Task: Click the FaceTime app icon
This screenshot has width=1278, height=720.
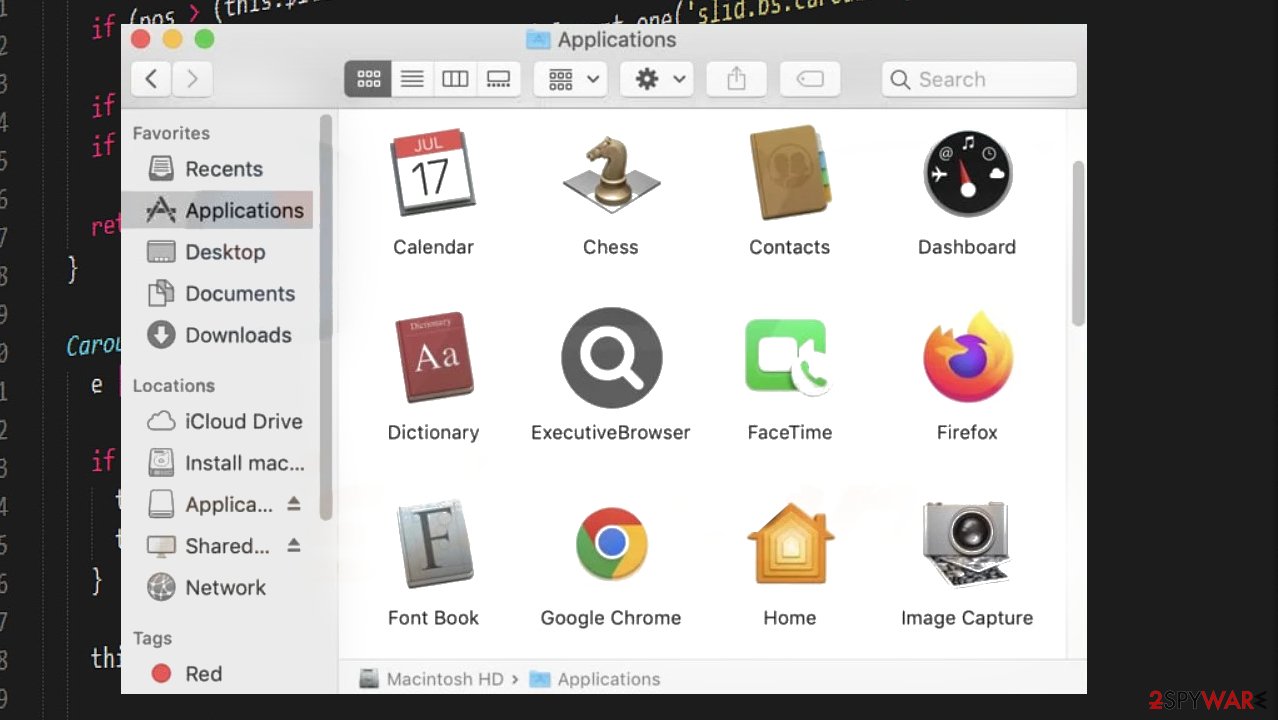Action: tap(789, 357)
